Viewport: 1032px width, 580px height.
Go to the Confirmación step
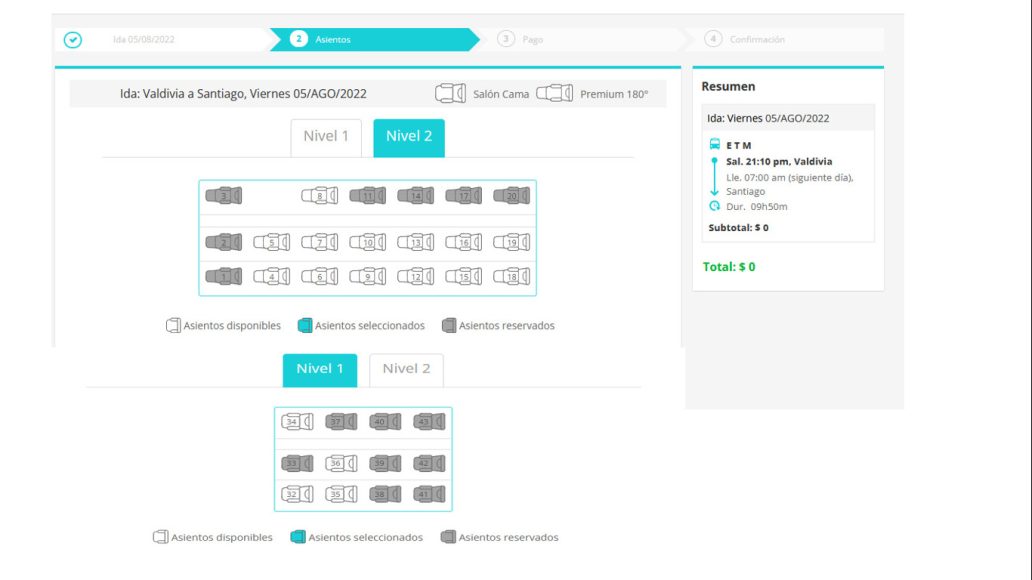pos(756,40)
